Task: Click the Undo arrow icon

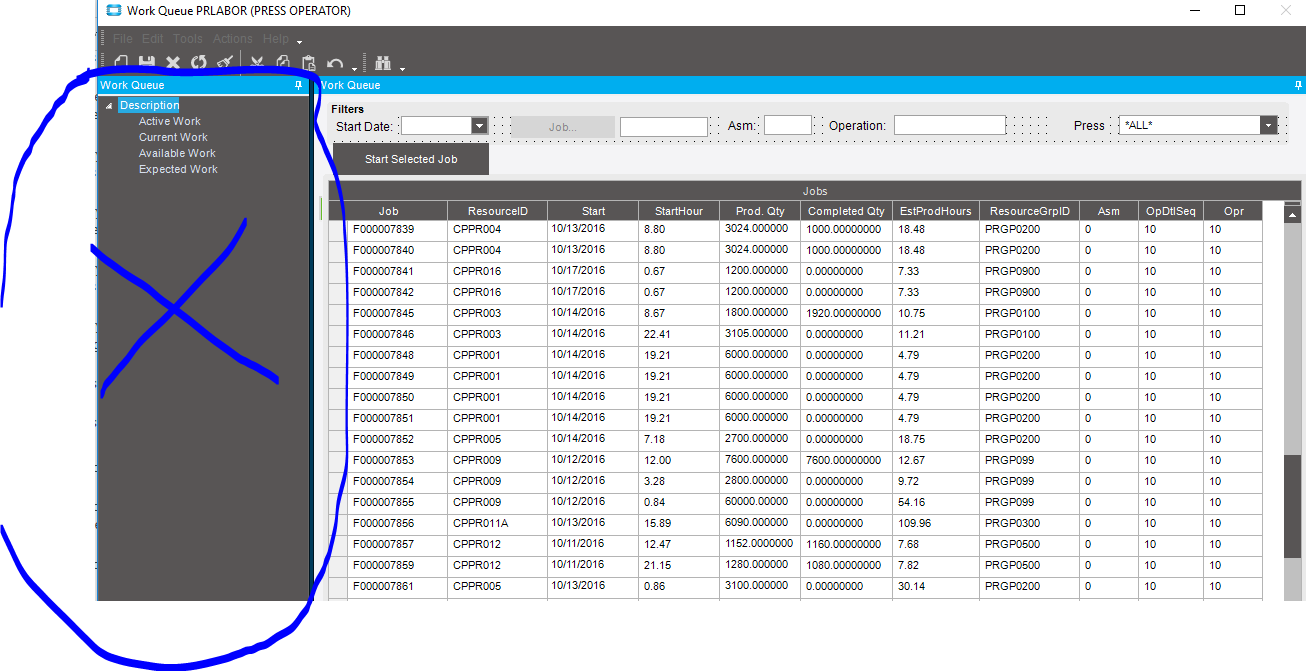Action: 335,63
